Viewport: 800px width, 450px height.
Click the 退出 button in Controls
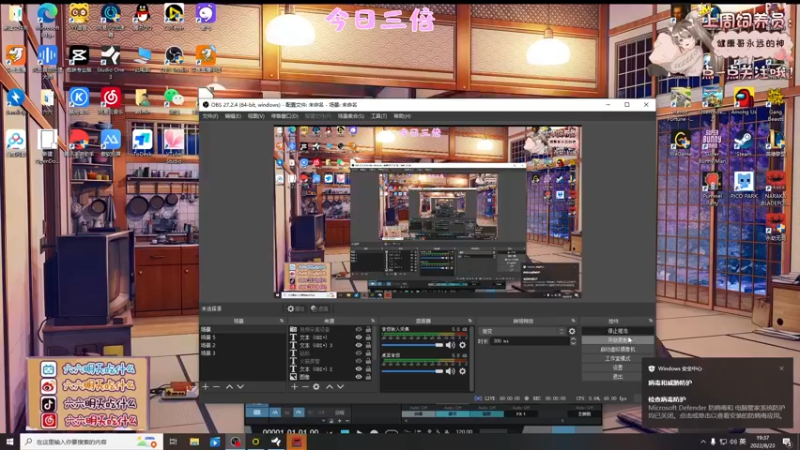click(617, 377)
